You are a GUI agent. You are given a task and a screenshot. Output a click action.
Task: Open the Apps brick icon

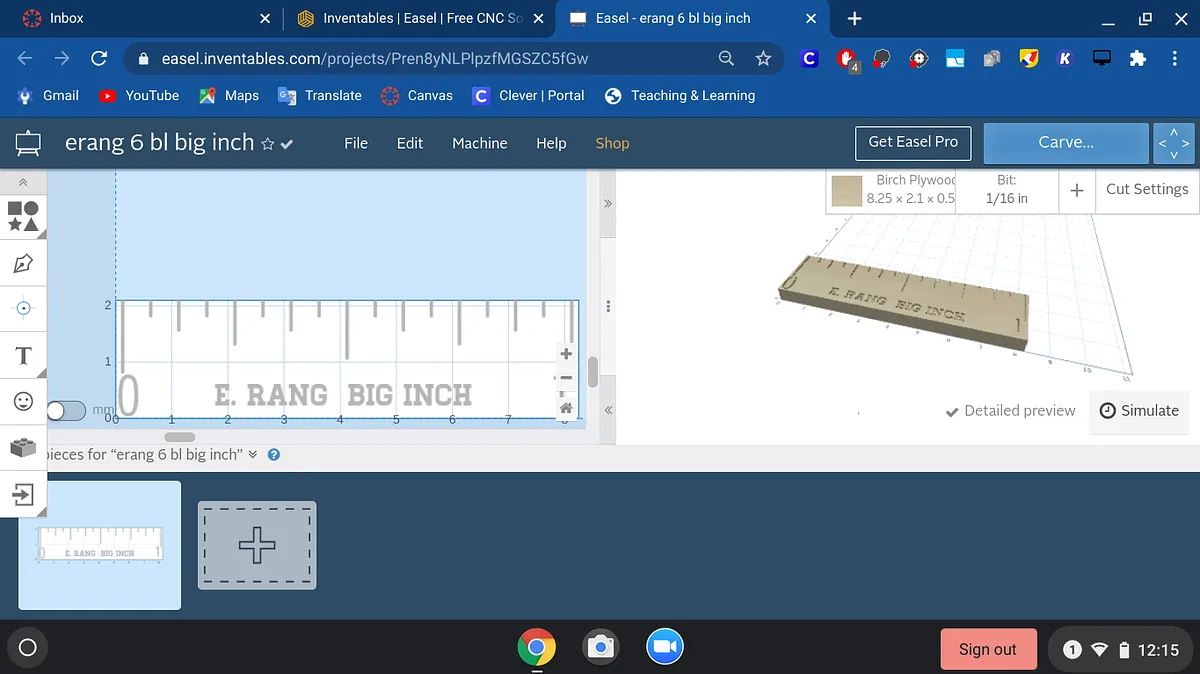23,447
